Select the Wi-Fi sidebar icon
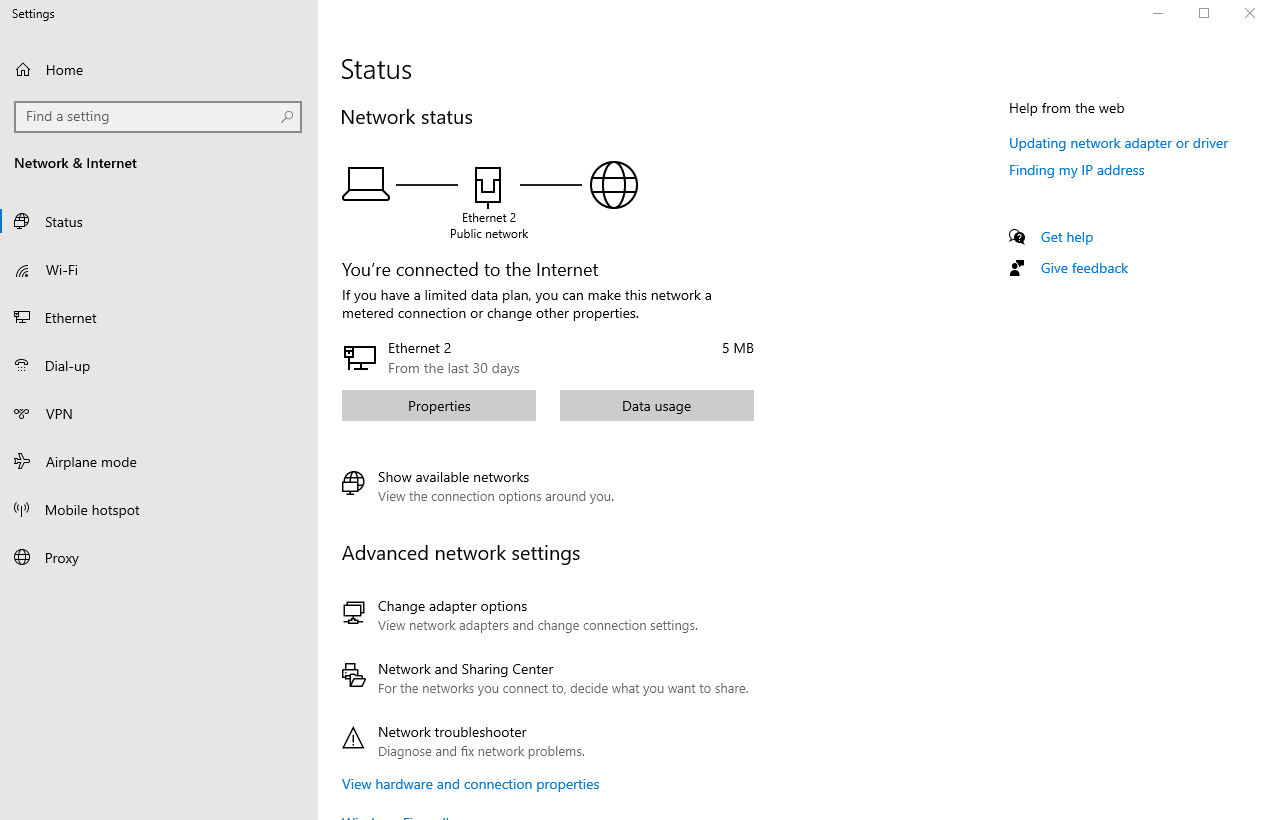 tap(22, 270)
